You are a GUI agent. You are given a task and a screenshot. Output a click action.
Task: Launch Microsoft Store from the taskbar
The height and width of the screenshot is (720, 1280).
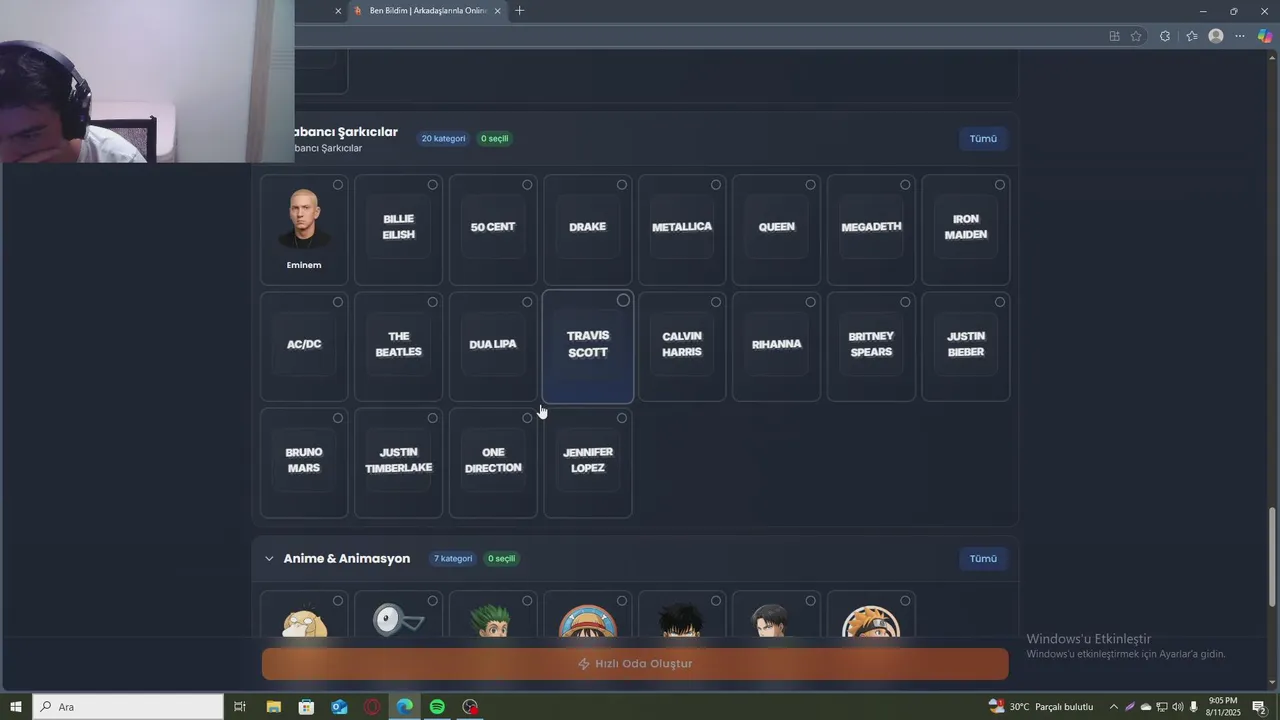pos(306,707)
